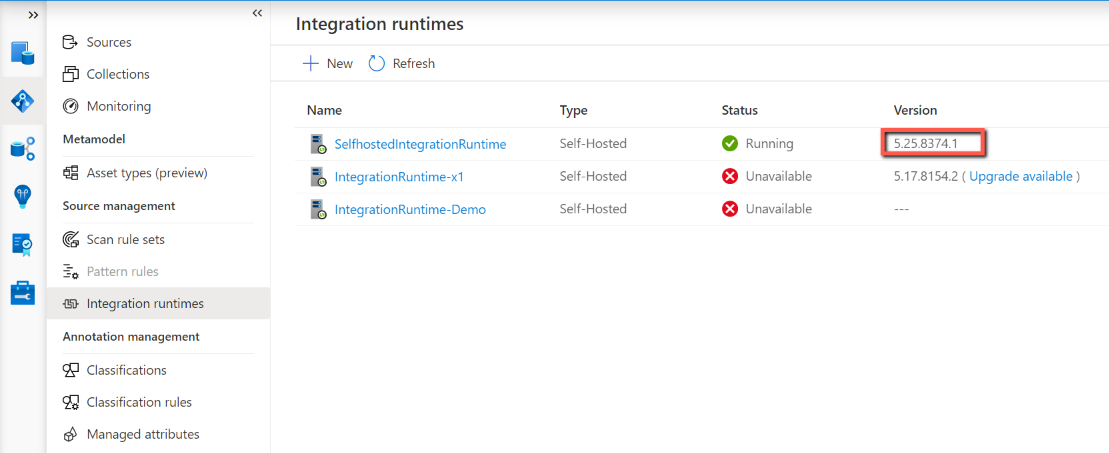Open SelfhostedIntegrationRuntime link
This screenshot has width=1109, height=453.
point(420,144)
